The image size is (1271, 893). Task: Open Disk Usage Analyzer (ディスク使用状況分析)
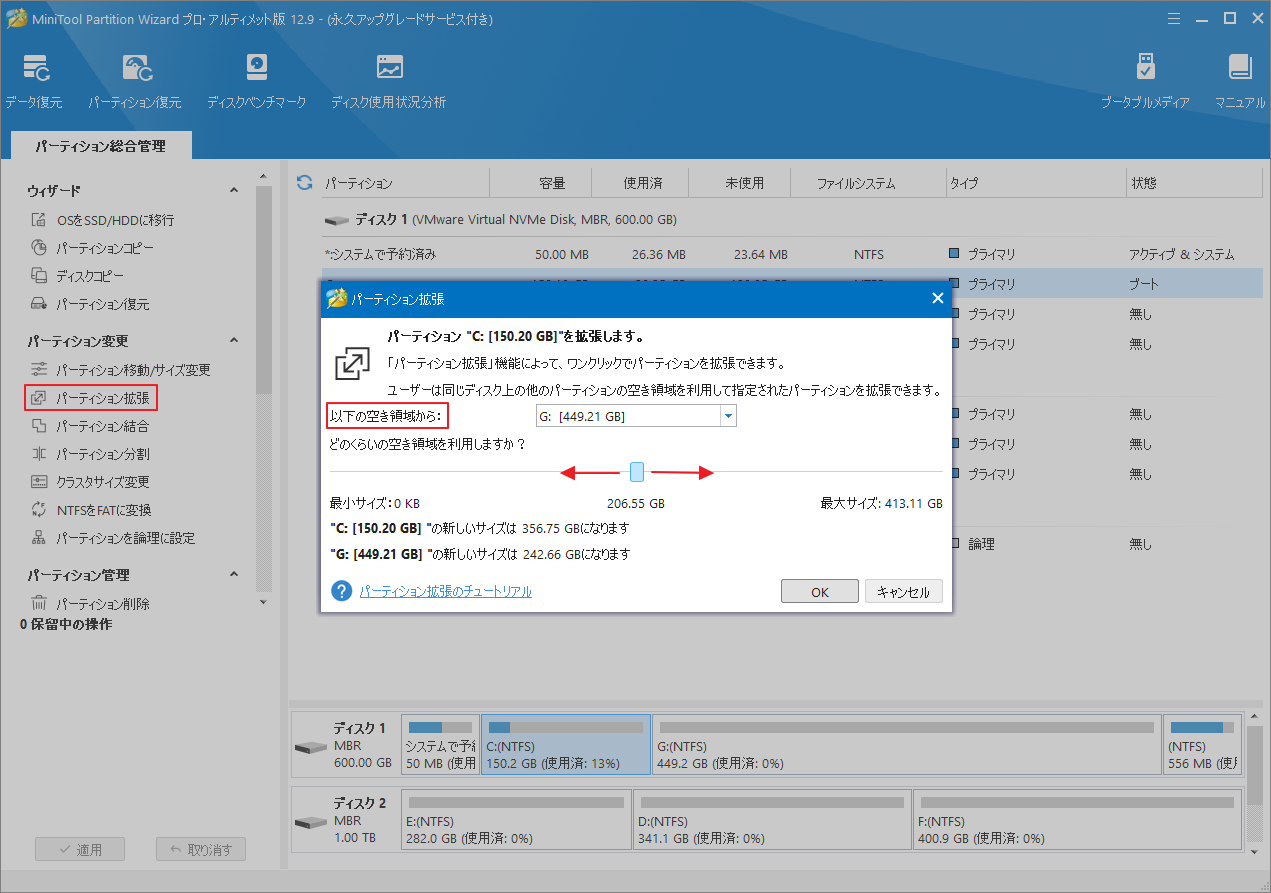click(x=389, y=80)
